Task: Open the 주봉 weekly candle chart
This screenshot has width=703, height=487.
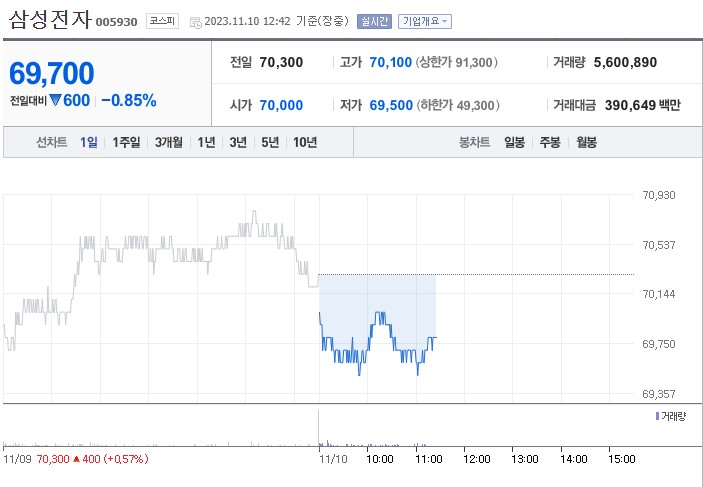Action: coord(550,142)
